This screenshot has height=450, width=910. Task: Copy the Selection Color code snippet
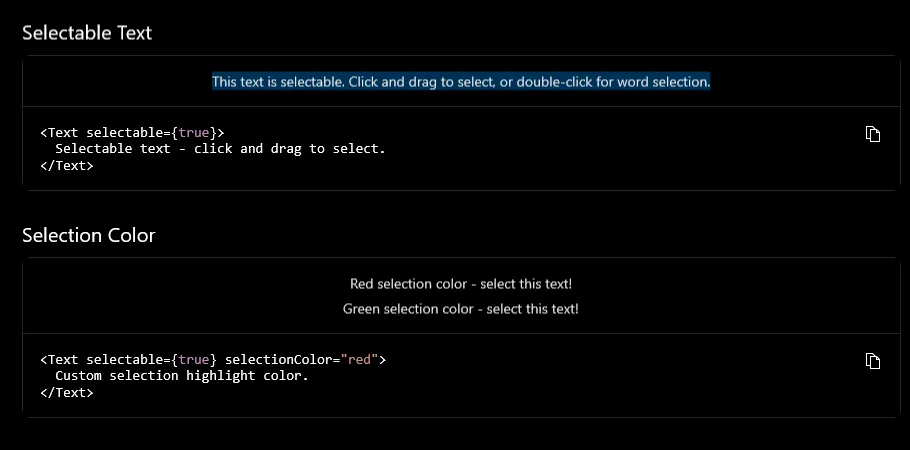(x=872, y=361)
